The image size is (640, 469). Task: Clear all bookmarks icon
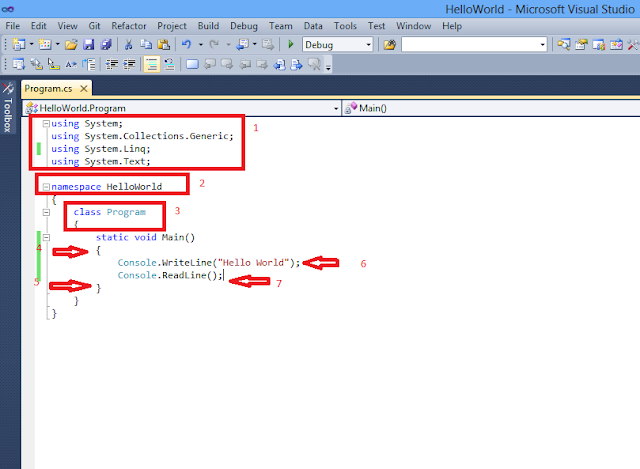(314, 64)
